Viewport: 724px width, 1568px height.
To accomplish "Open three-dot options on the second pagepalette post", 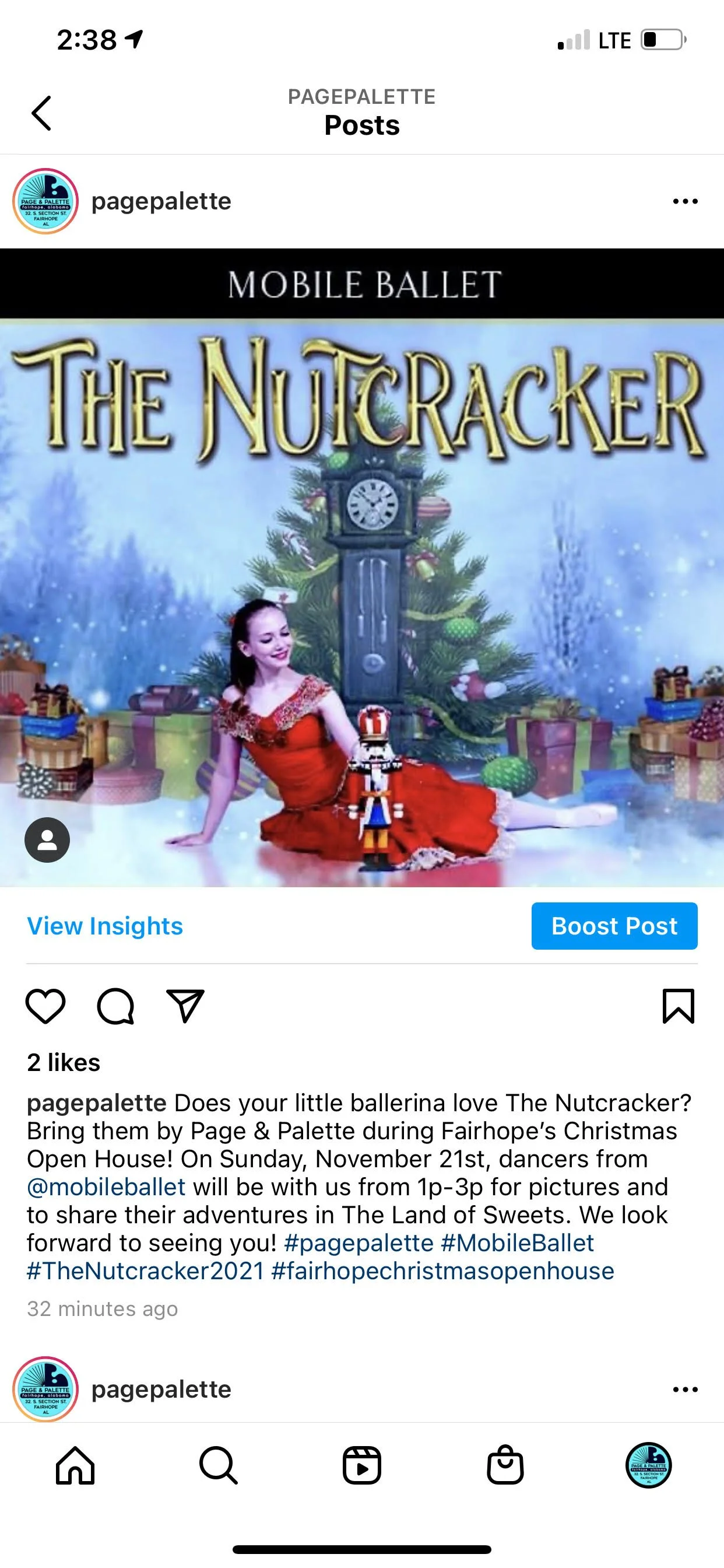I will click(685, 1389).
